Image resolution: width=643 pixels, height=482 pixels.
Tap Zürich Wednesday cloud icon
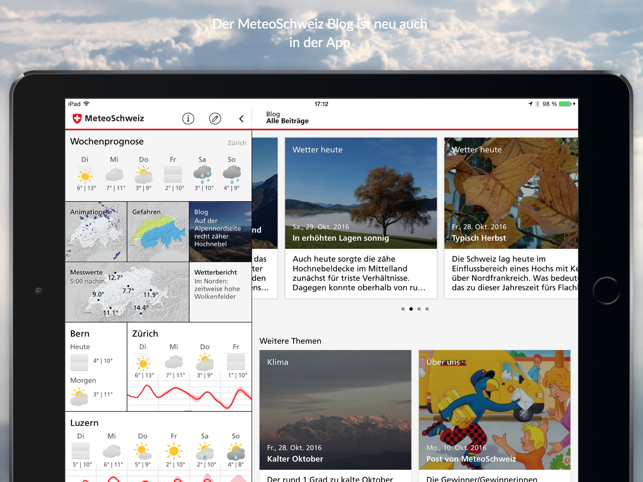[174, 362]
